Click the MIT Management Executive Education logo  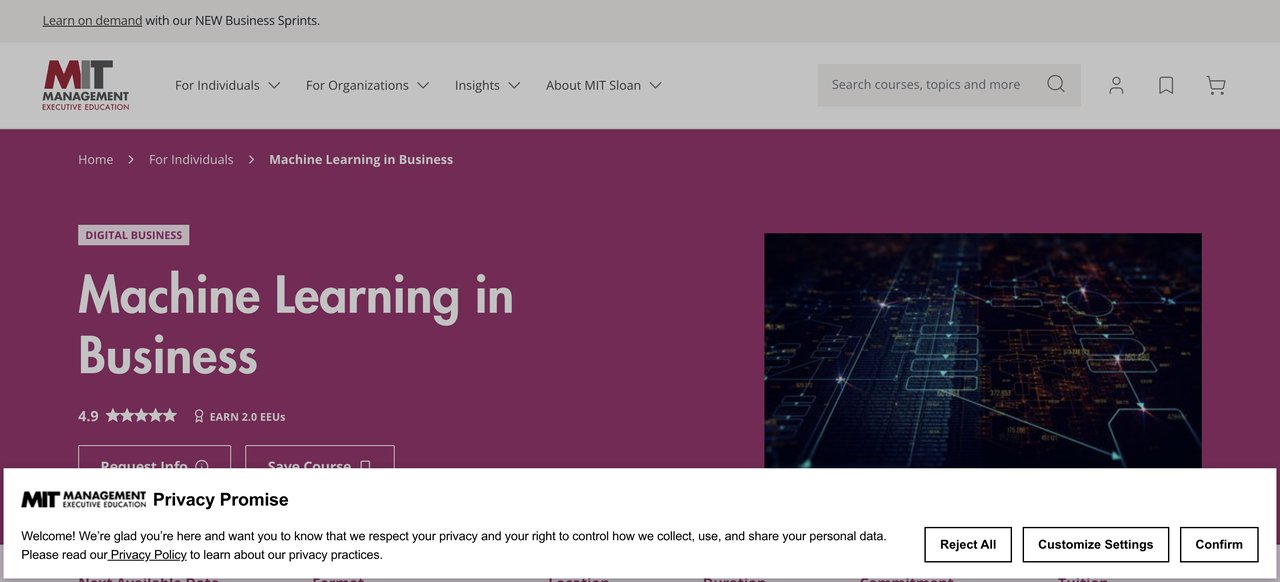86,85
